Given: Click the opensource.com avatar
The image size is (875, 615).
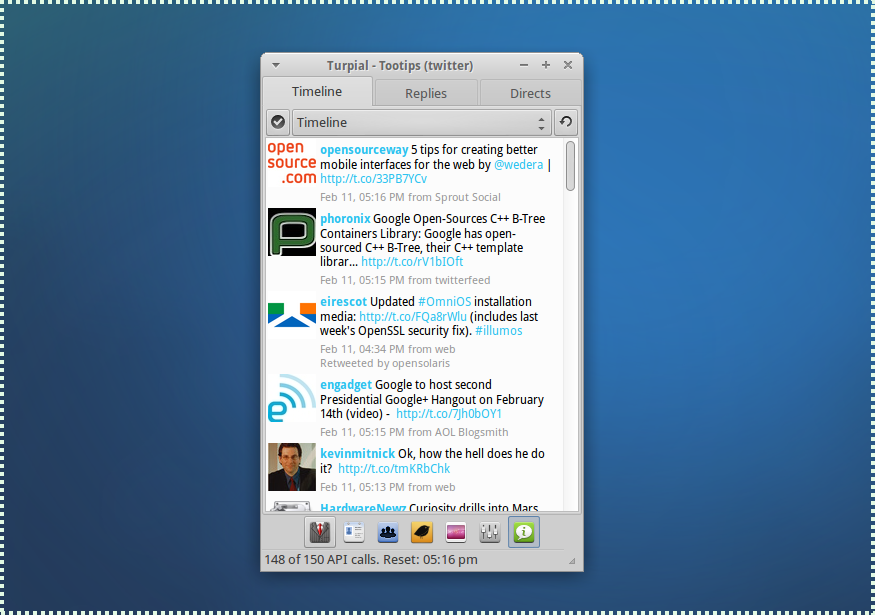Looking at the screenshot, I should coord(292,163).
